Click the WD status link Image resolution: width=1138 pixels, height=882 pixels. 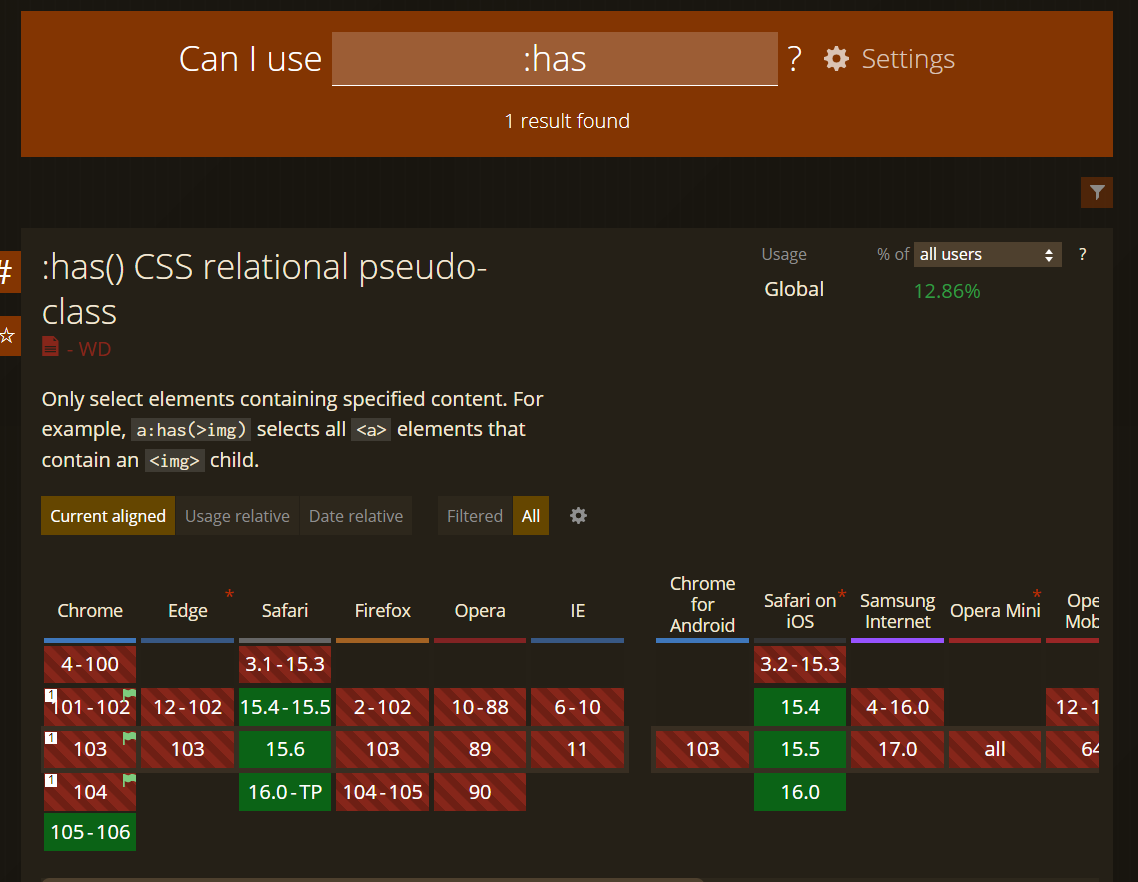coord(94,349)
